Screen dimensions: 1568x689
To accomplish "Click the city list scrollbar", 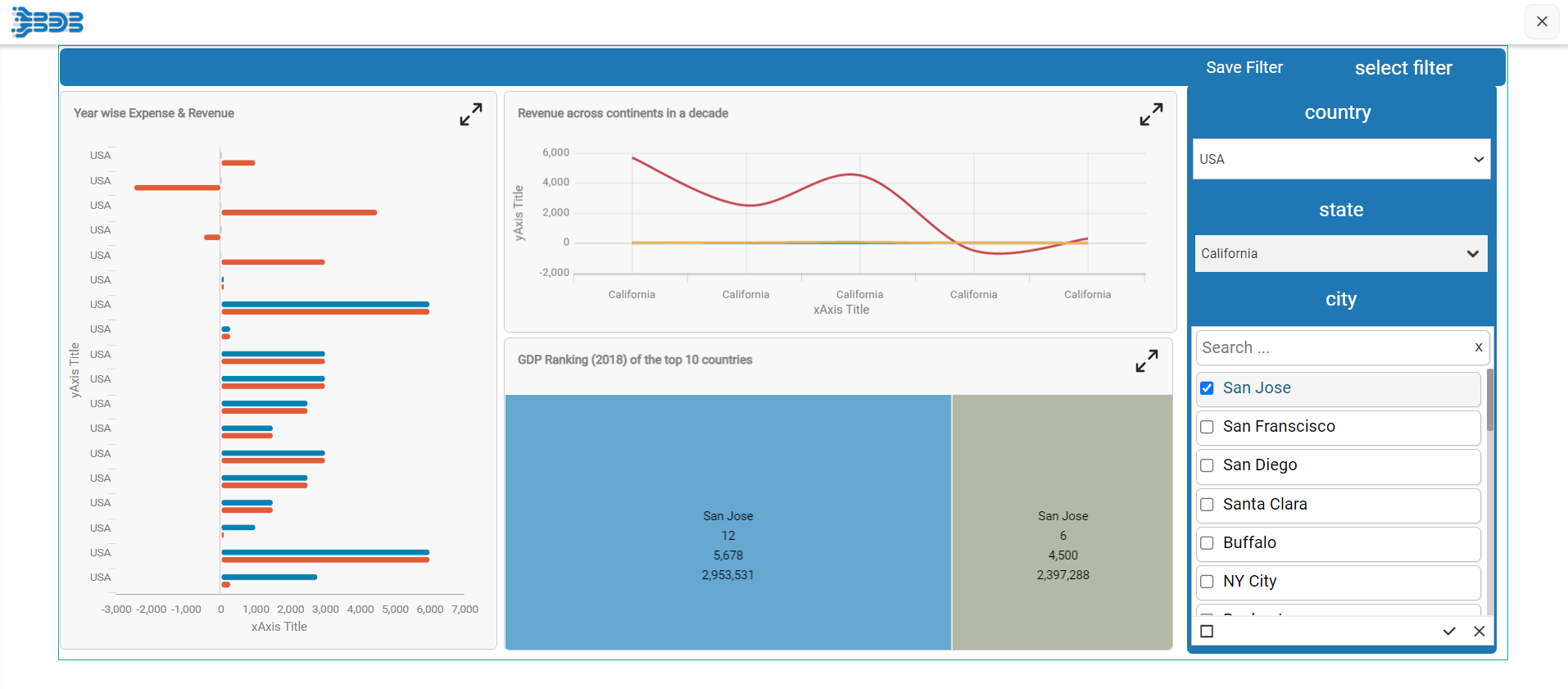I will click(1490, 400).
